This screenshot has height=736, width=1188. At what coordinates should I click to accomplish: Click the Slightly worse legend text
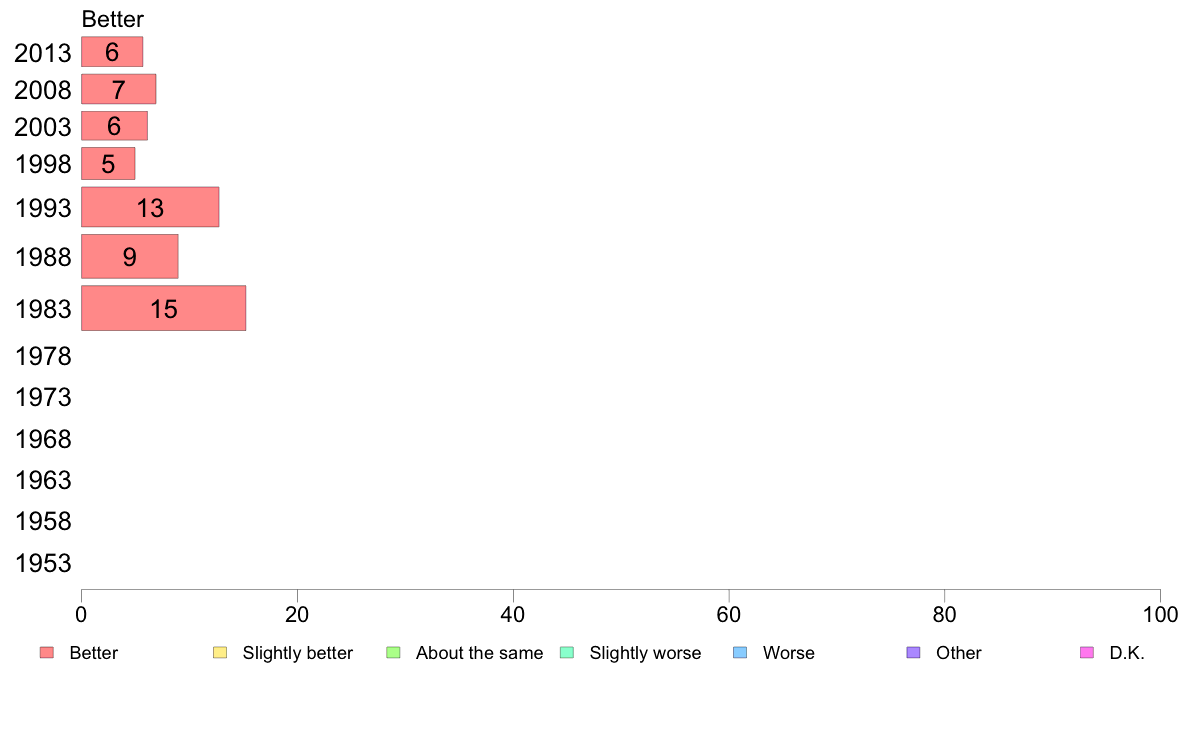pyautogui.click(x=646, y=653)
